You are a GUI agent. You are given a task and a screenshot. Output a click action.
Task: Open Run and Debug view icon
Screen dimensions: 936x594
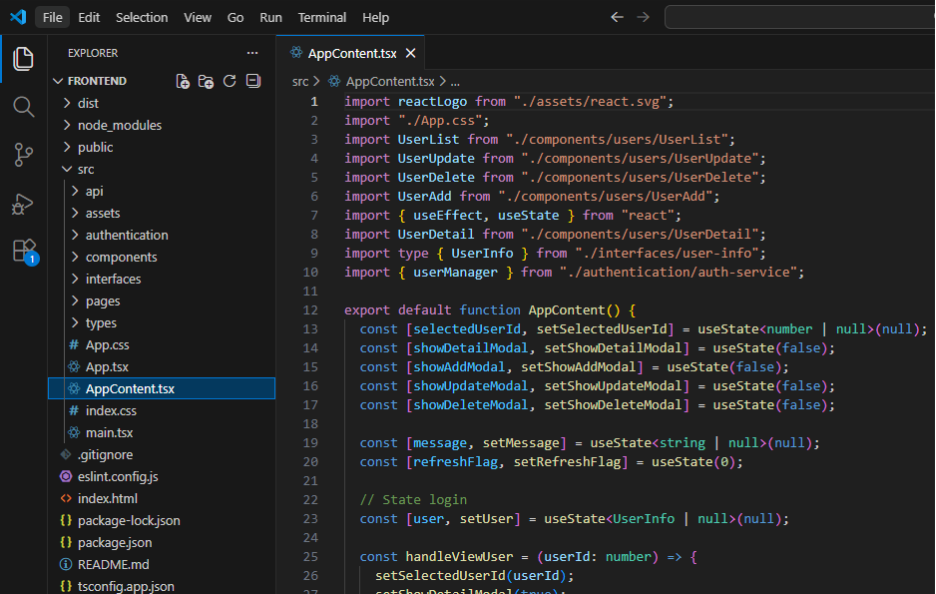point(23,203)
